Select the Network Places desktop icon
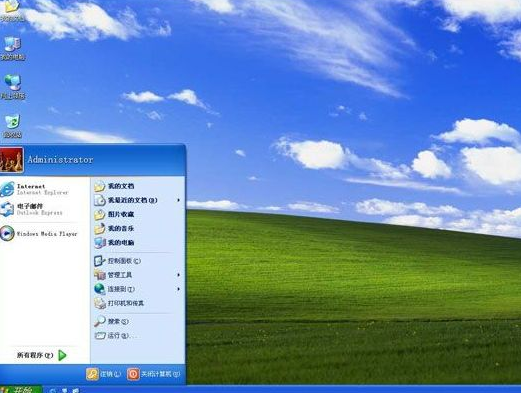The width and height of the screenshot is (521, 393). pos(13,87)
